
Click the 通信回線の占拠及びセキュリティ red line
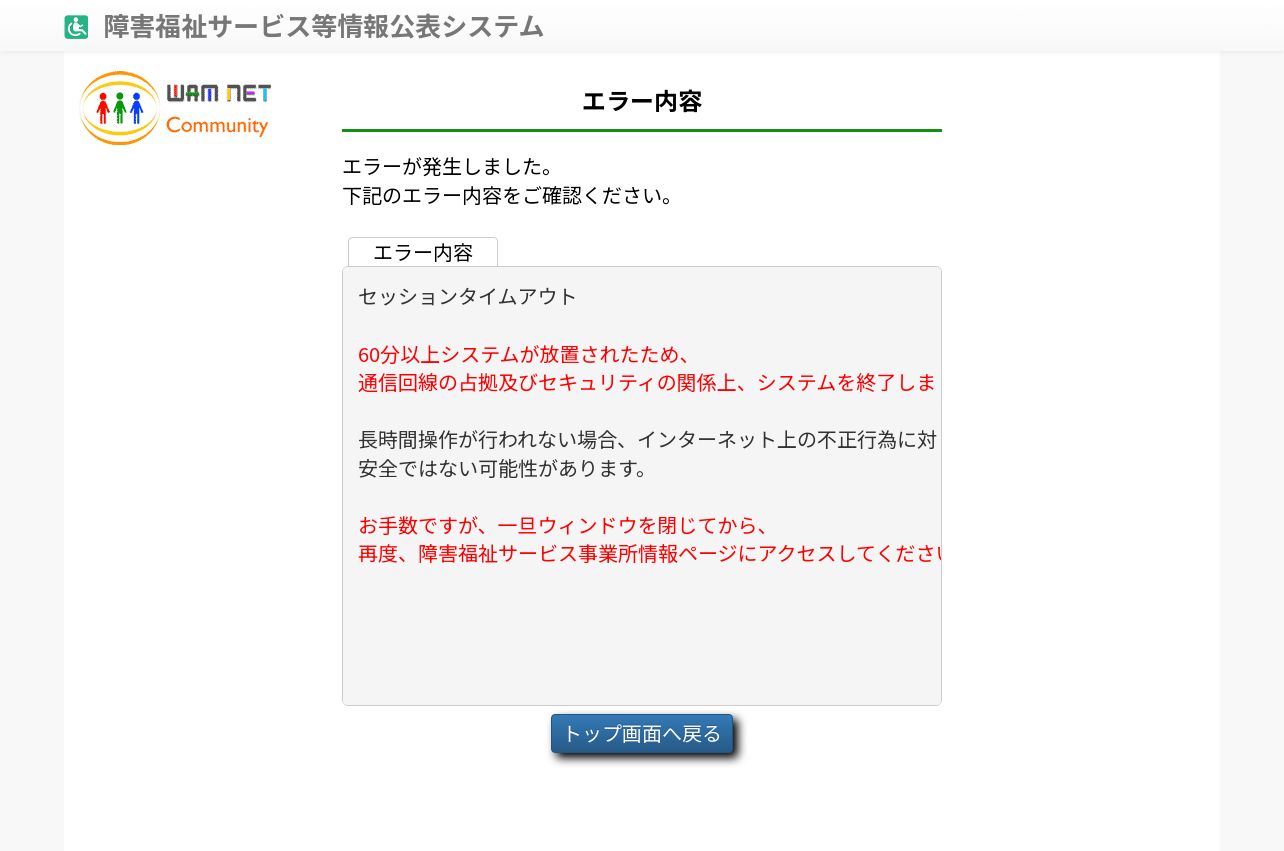point(647,382)
